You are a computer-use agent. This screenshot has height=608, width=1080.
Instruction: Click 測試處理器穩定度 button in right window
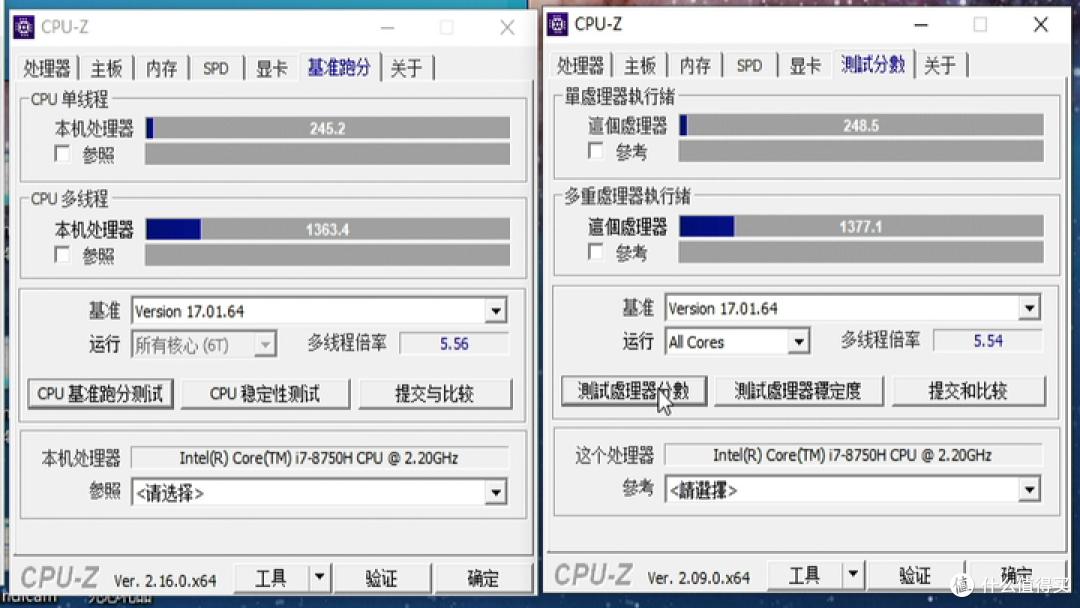coord(798,391)
